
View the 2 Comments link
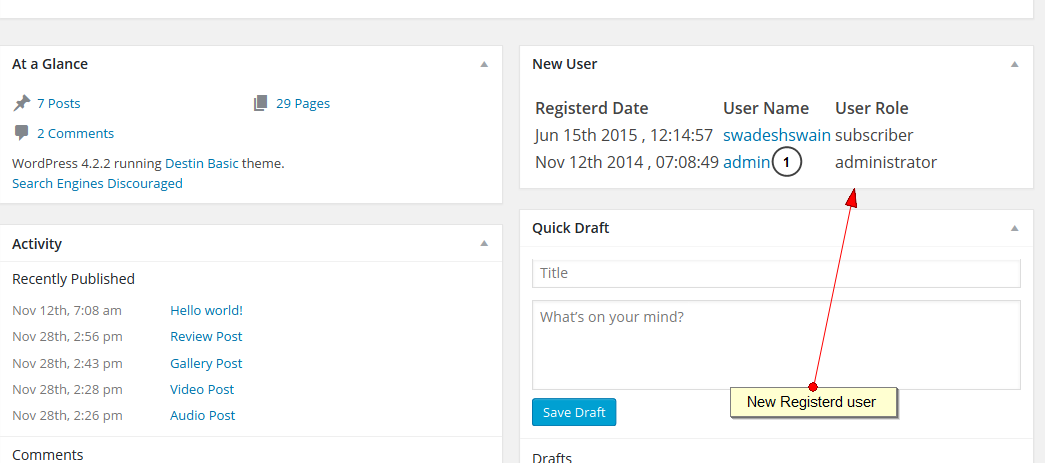[75, 133]
